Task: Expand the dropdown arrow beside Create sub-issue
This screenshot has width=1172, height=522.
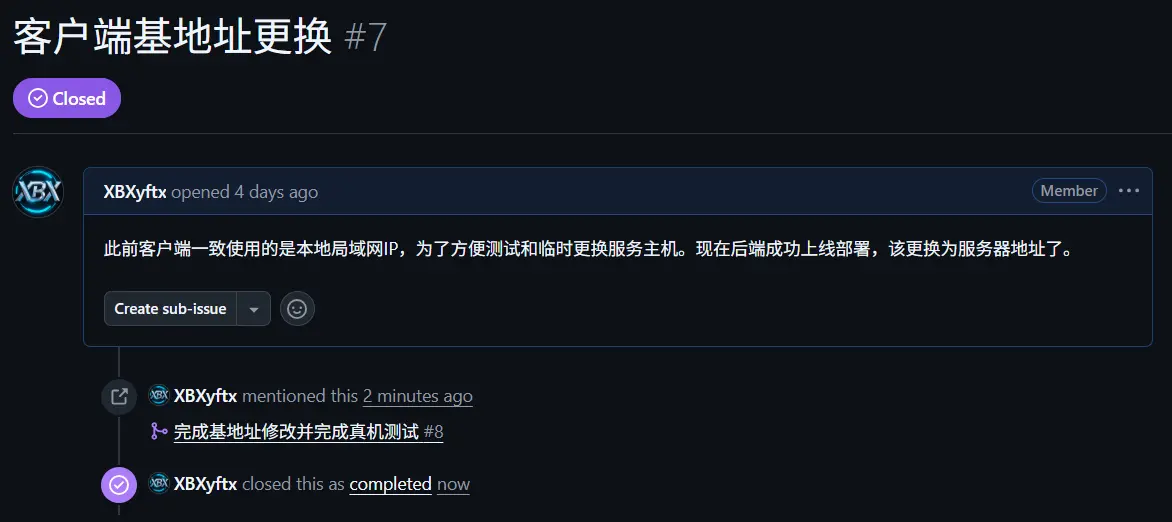Action: [254, 308]
